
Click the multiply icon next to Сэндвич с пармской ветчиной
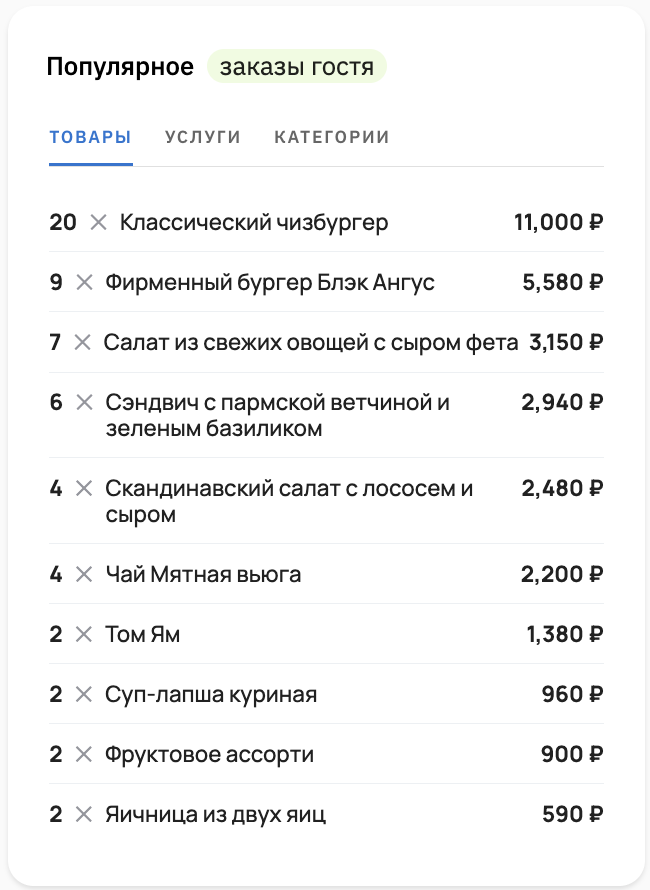point(84,402)
